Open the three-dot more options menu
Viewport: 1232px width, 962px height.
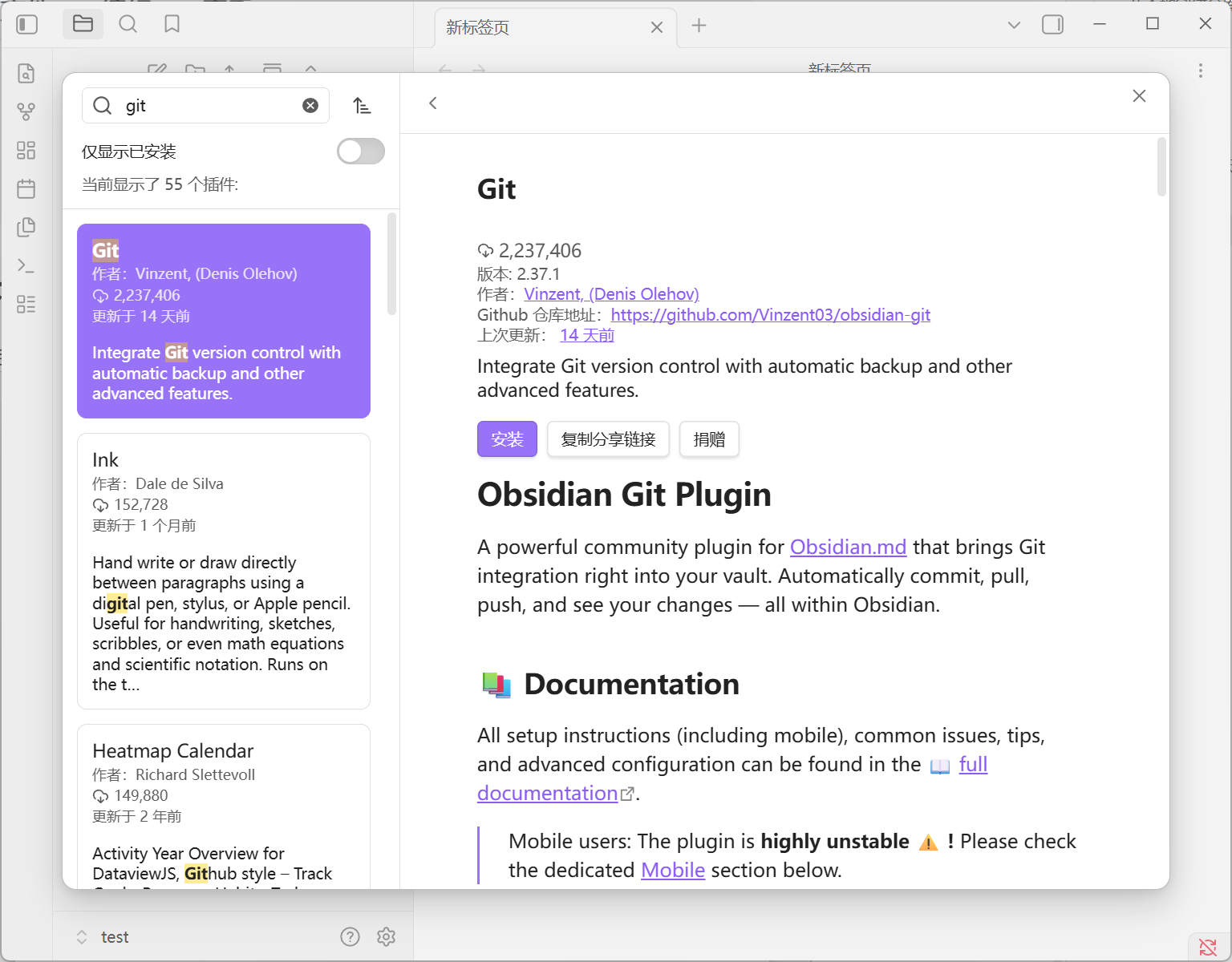(x=1201, y=71)
